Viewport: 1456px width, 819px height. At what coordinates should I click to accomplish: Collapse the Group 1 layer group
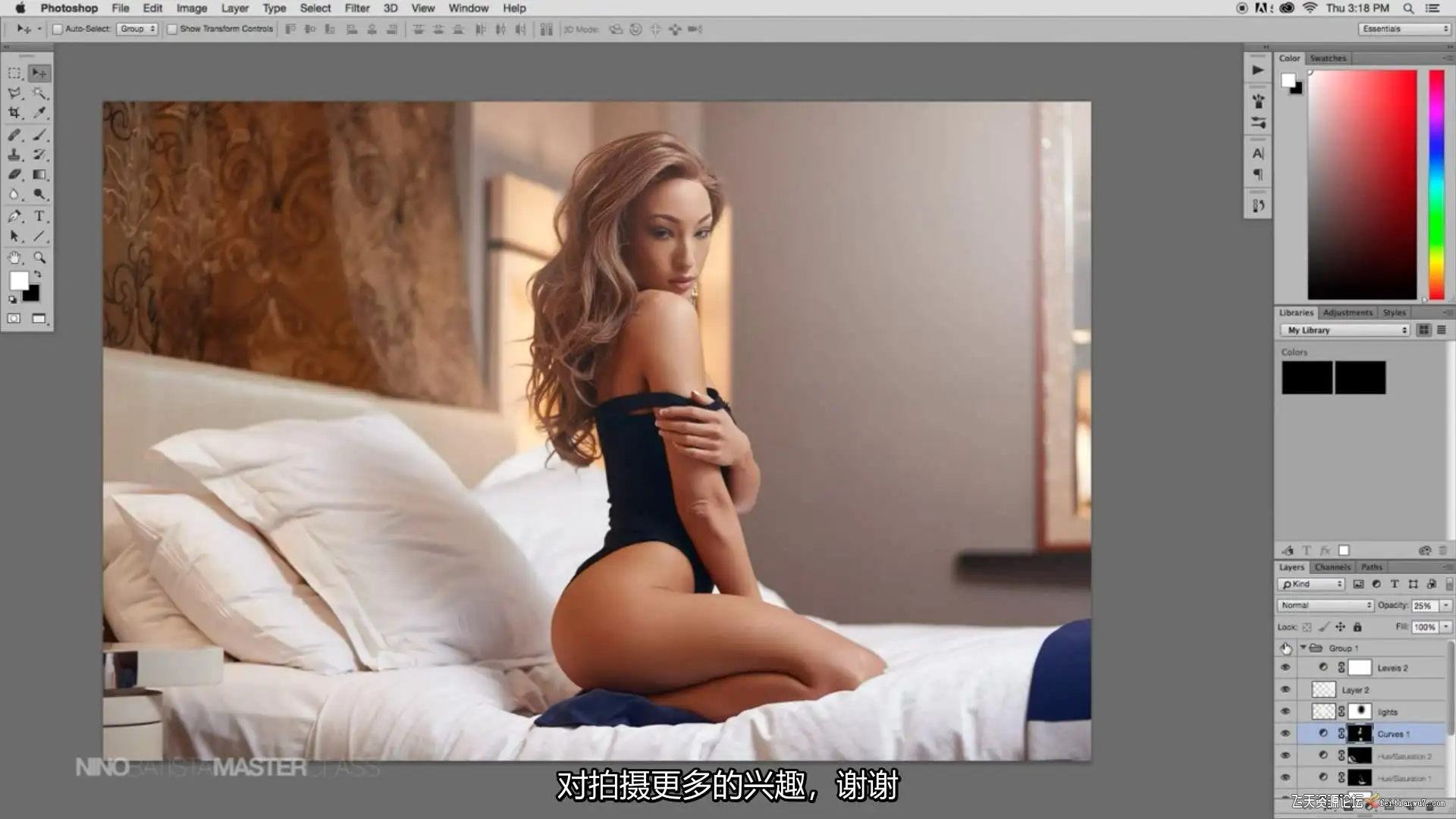pos(1304,648)
